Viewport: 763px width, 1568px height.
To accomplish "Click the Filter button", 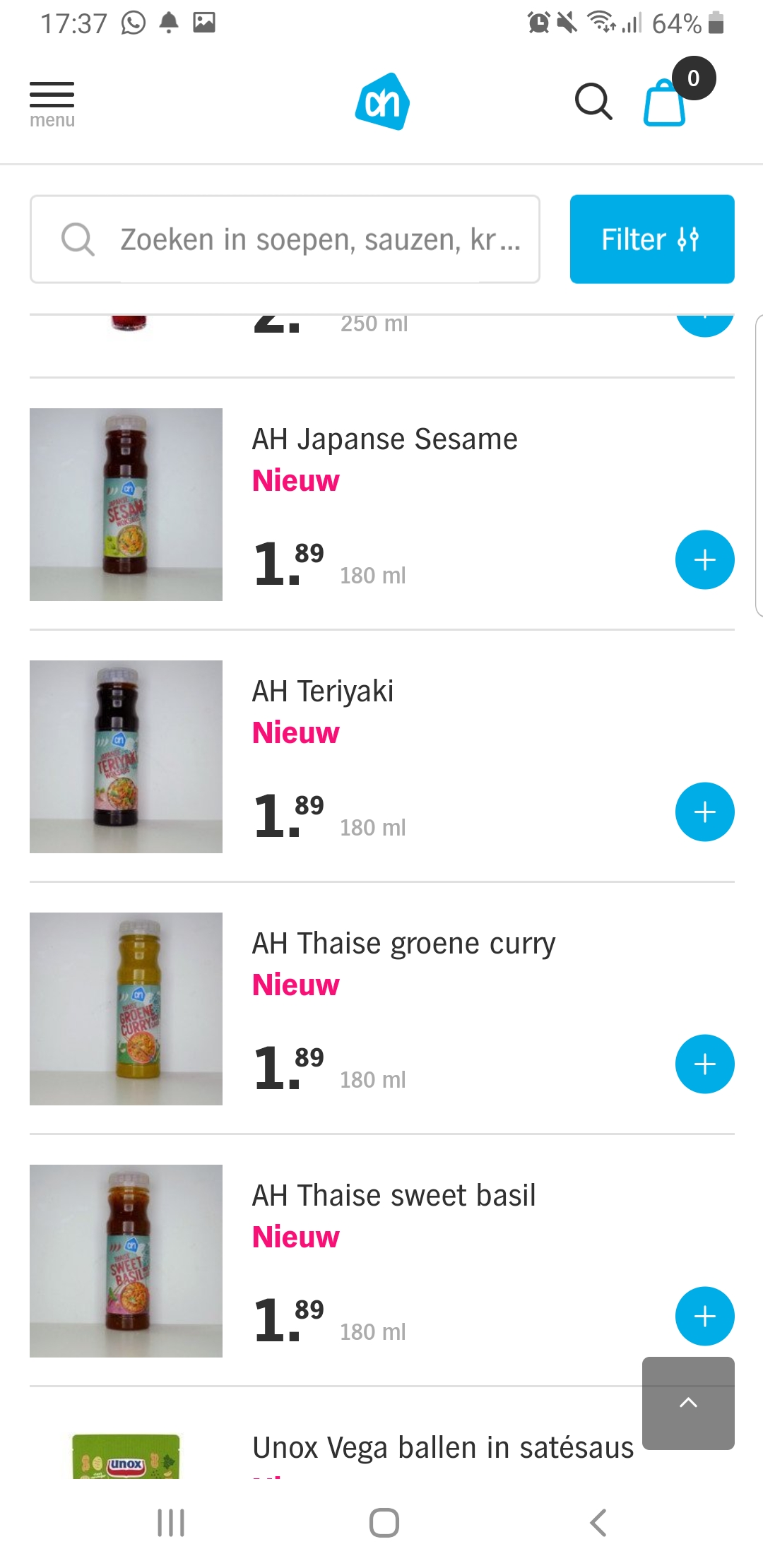I will click(651, 239).
